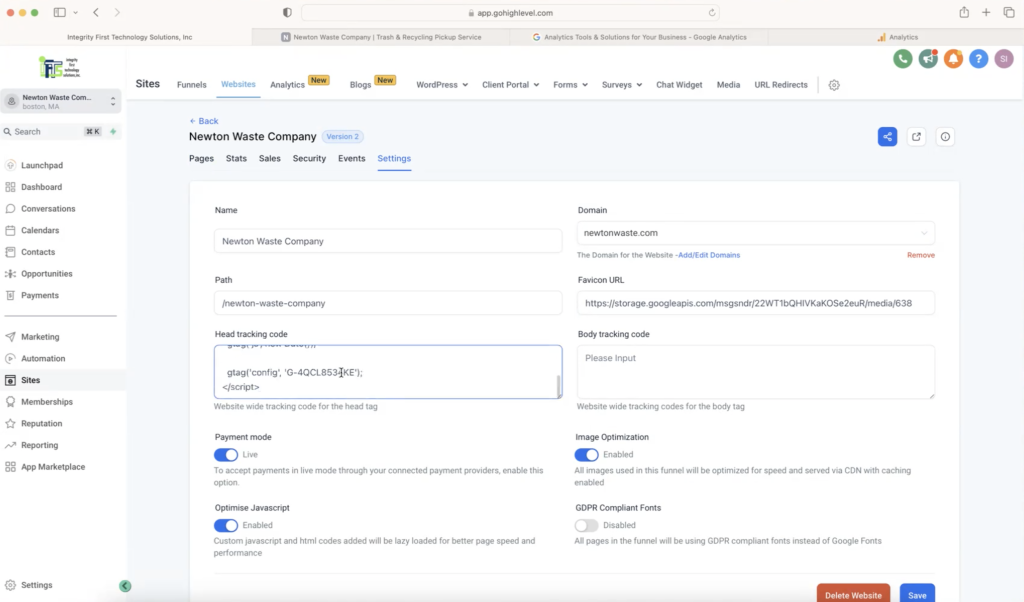Click the Sites settings gear icon
This screenshot has width=1024, height=602.
tap(834, 85)
